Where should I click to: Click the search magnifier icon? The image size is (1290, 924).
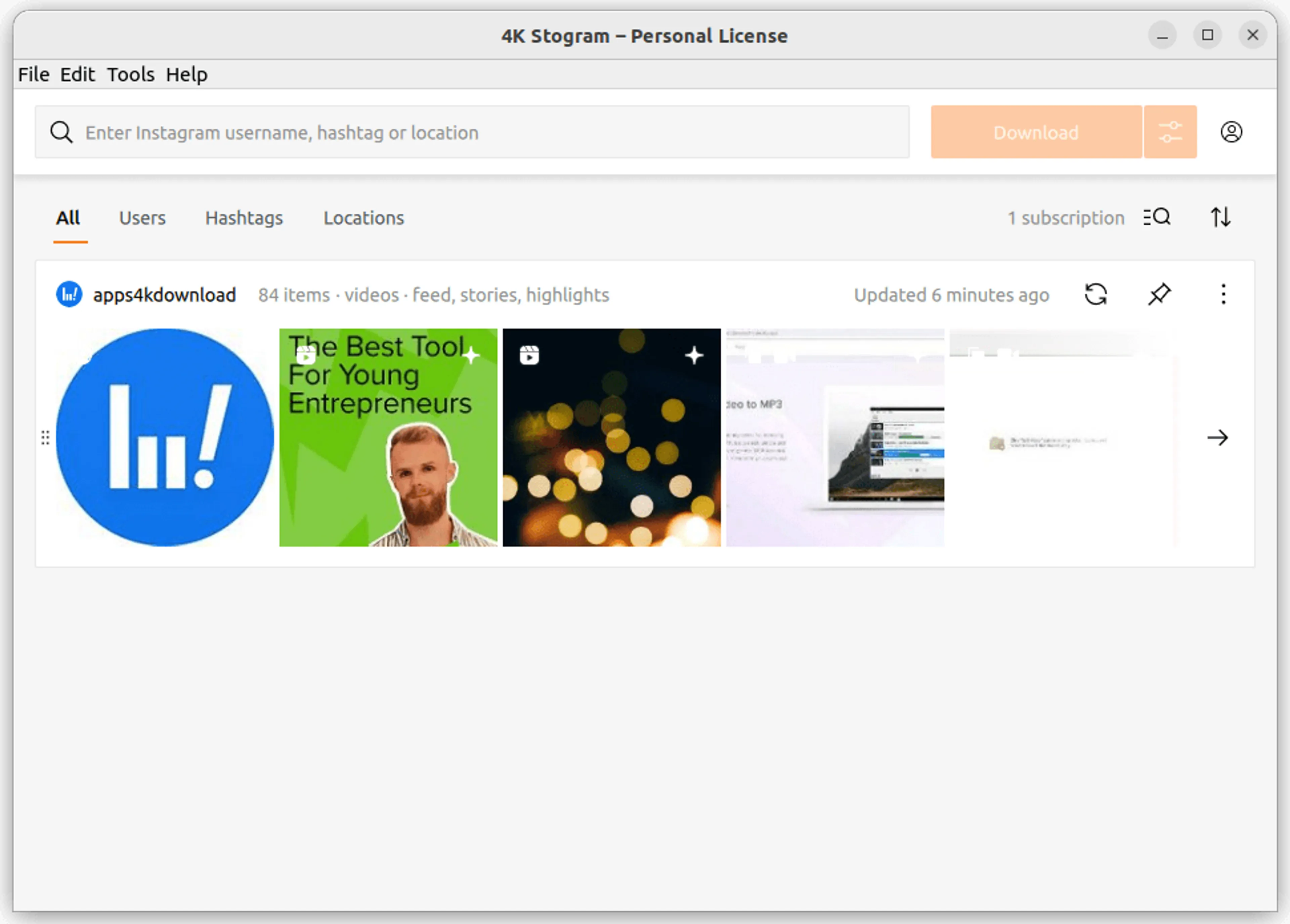61,132
